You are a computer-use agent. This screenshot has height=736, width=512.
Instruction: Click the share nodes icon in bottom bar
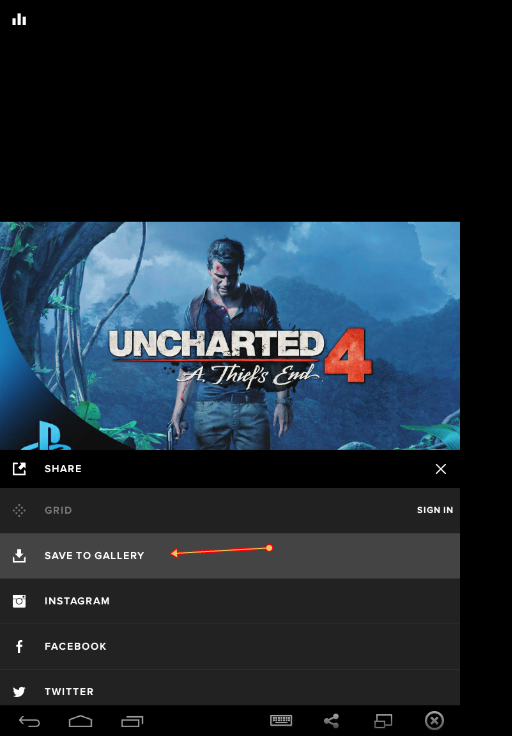[x=332, y=721]
